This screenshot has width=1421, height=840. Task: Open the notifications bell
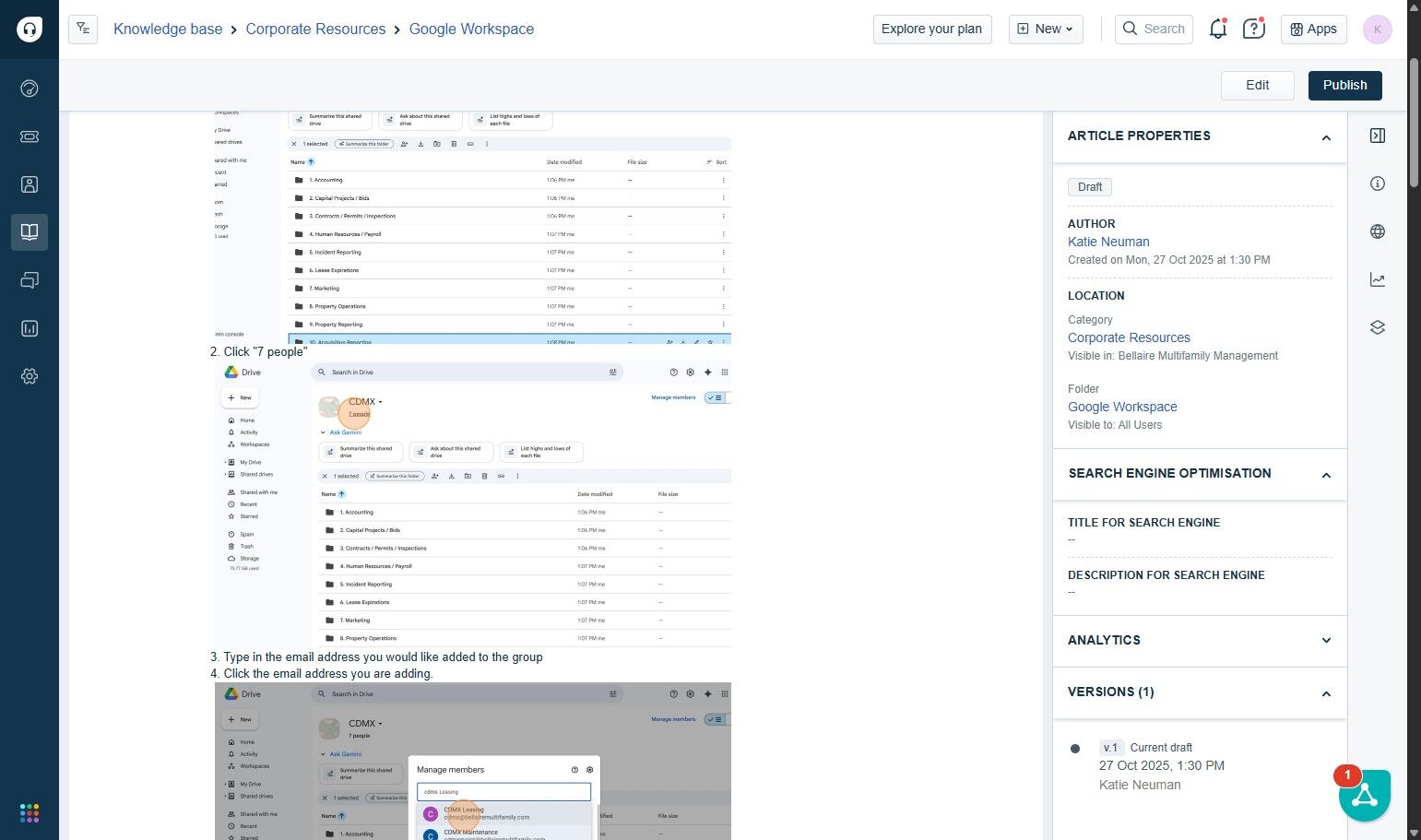[x=1218, y=29]
